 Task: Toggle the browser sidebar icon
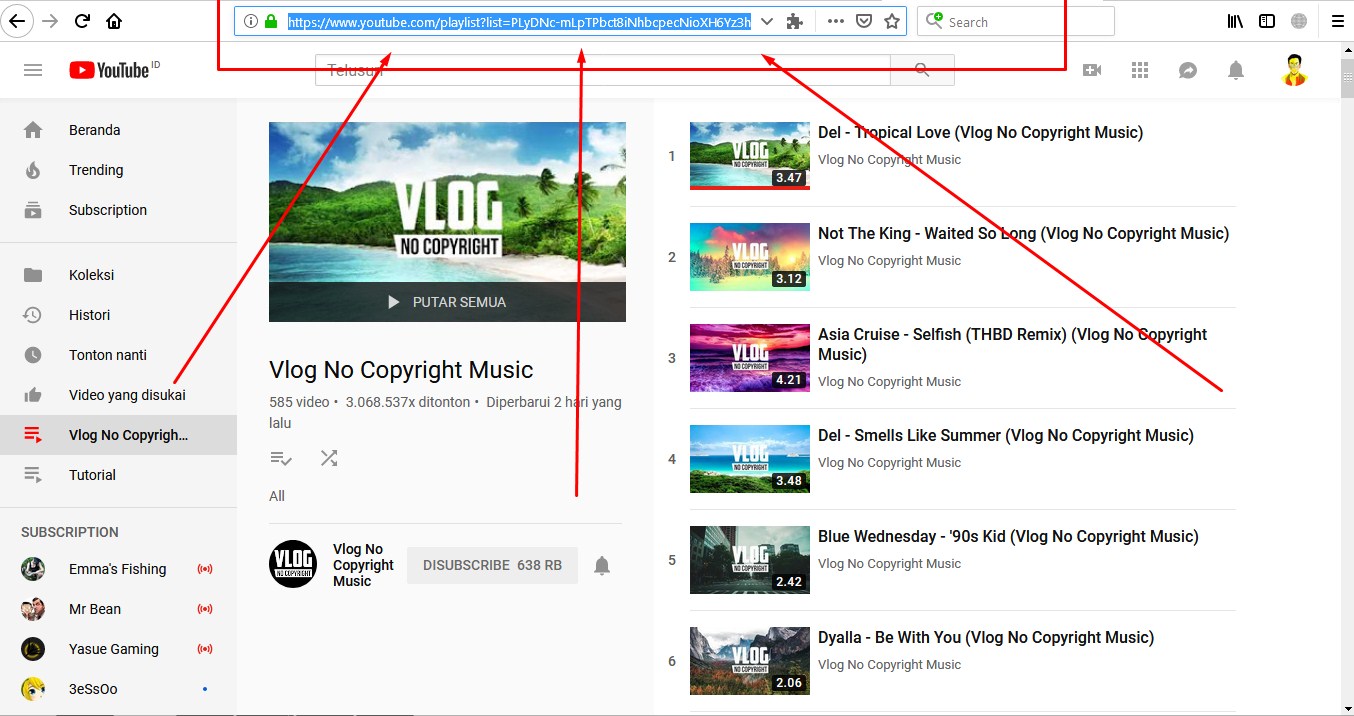pos(1267,21)
